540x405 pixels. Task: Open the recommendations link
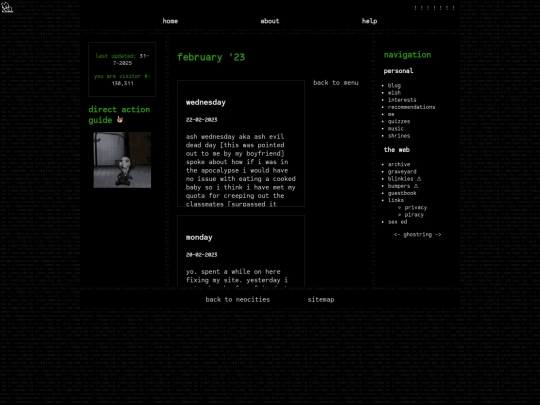[411, 107]
